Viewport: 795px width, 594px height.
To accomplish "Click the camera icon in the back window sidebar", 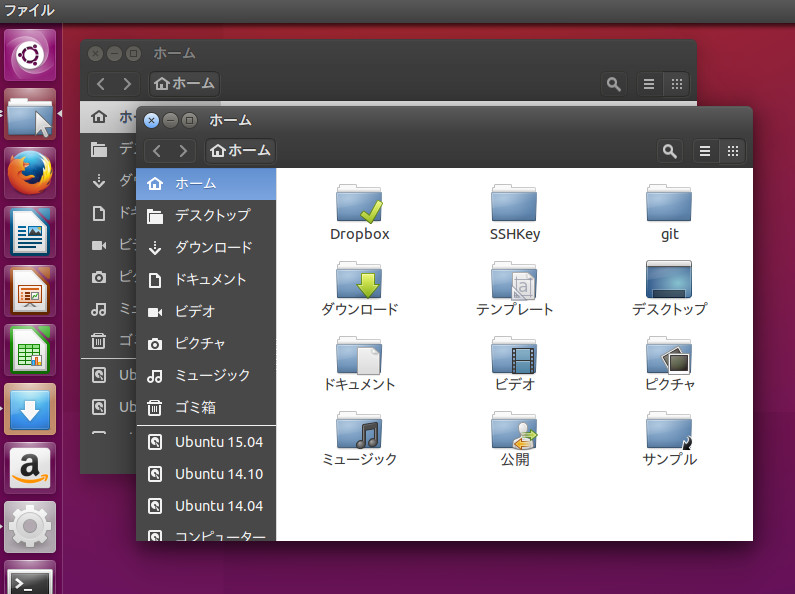I will coord(99,277).
